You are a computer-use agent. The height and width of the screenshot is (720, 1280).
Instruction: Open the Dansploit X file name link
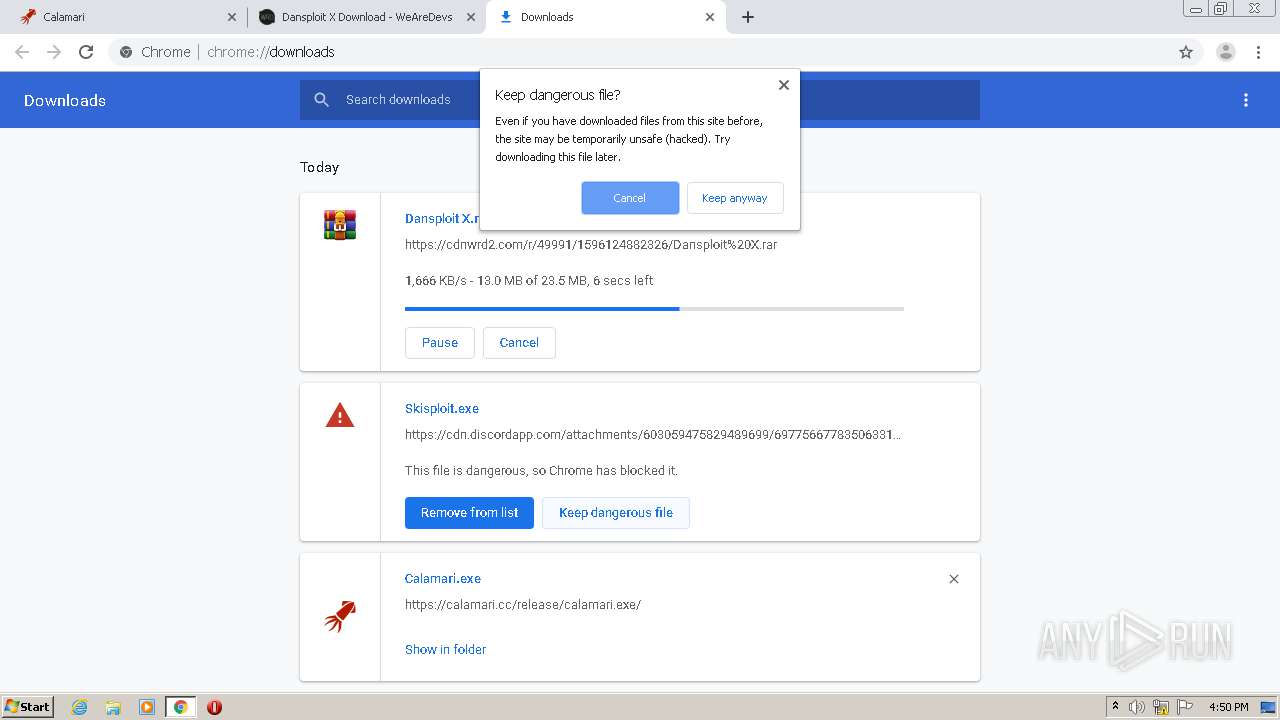tap(442, 218)
